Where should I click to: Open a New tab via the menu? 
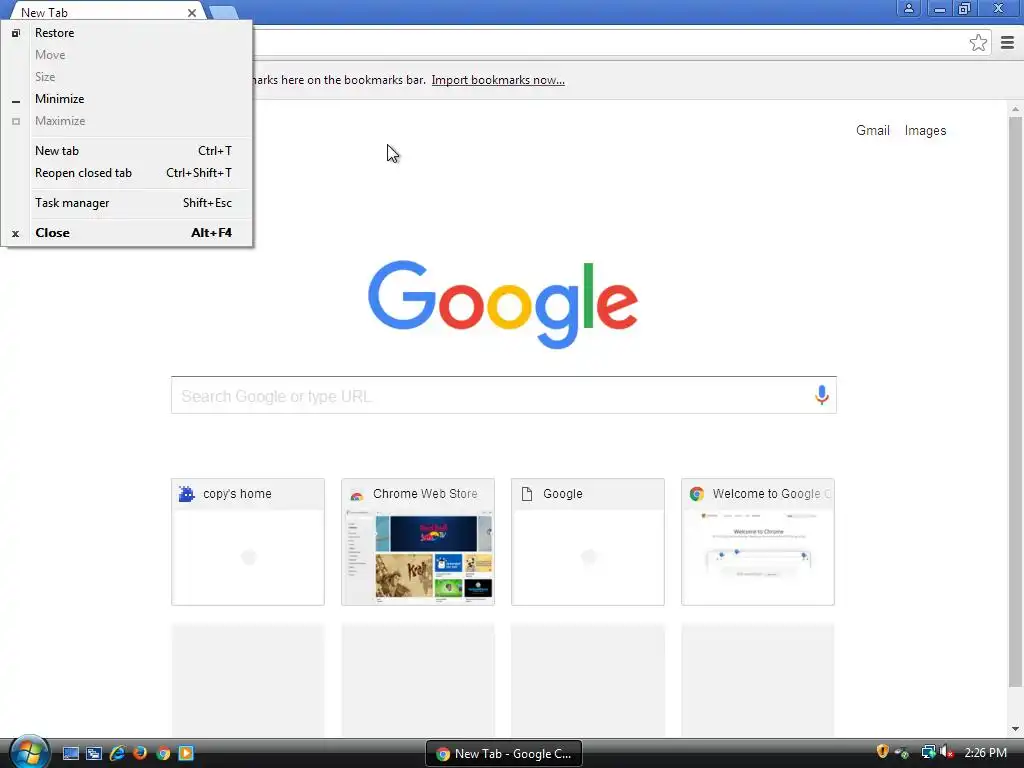(127, 151)
